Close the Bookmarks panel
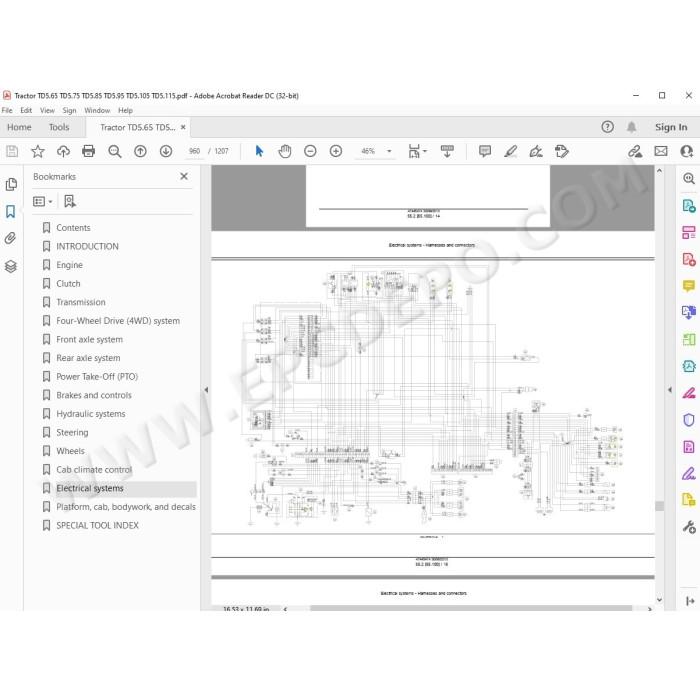The image size is (700, 700). [x=184, y=176]
